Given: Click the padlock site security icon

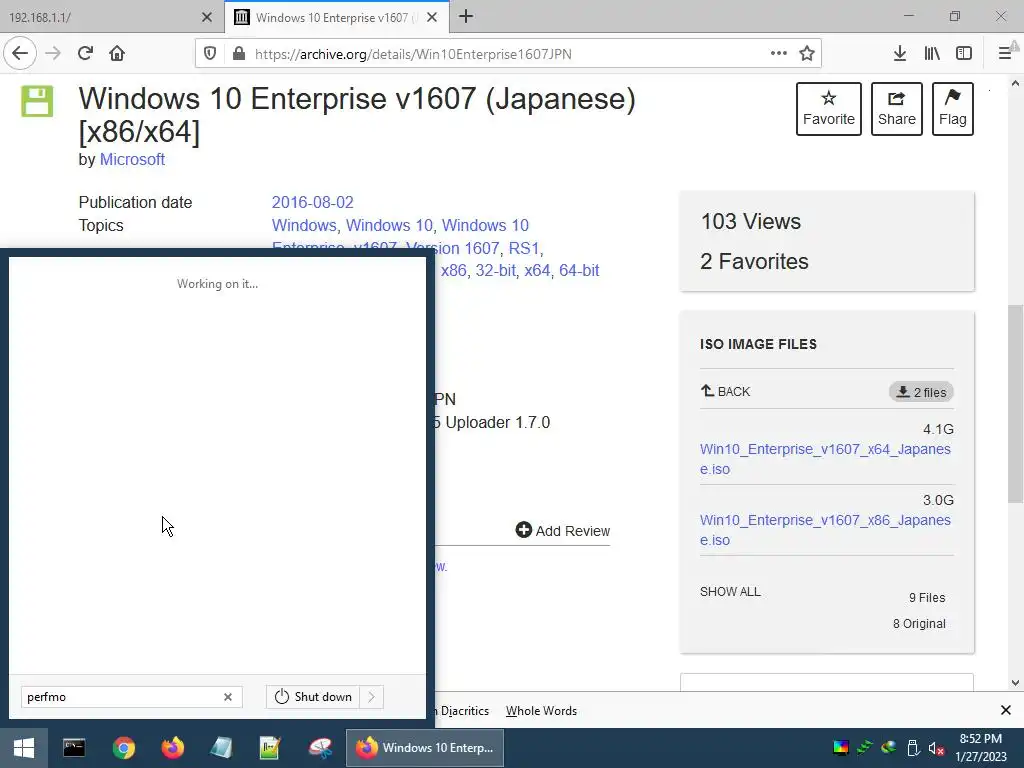Looking at the screenshot, I should (x=239, y=54).
